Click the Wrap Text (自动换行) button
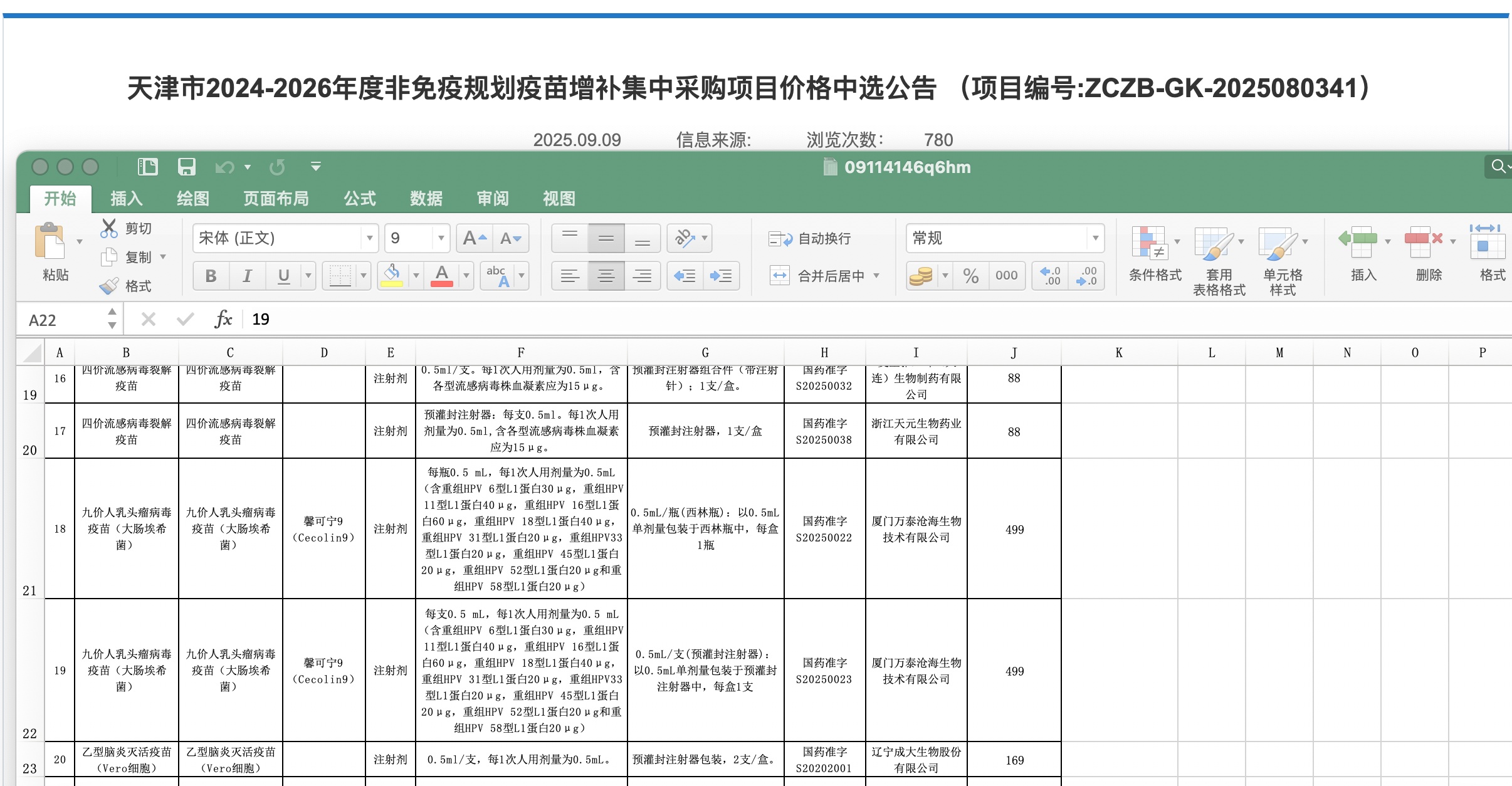The height and width of the screenshot is (786, 1512). coord(810,239)
